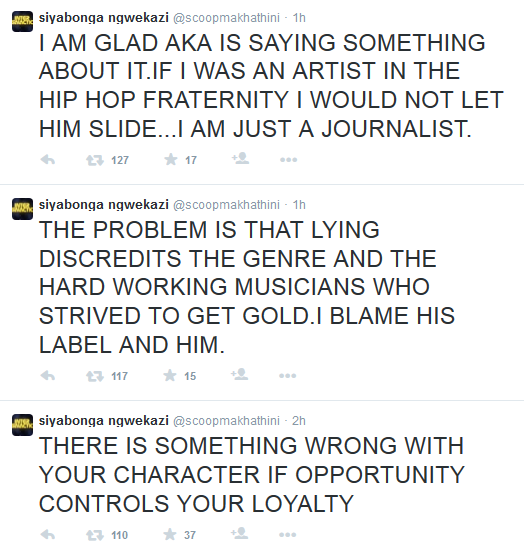Reply to the AKA journalist tweet
The height and width of the screenshot is (559, 524).
tap(48, 160)
